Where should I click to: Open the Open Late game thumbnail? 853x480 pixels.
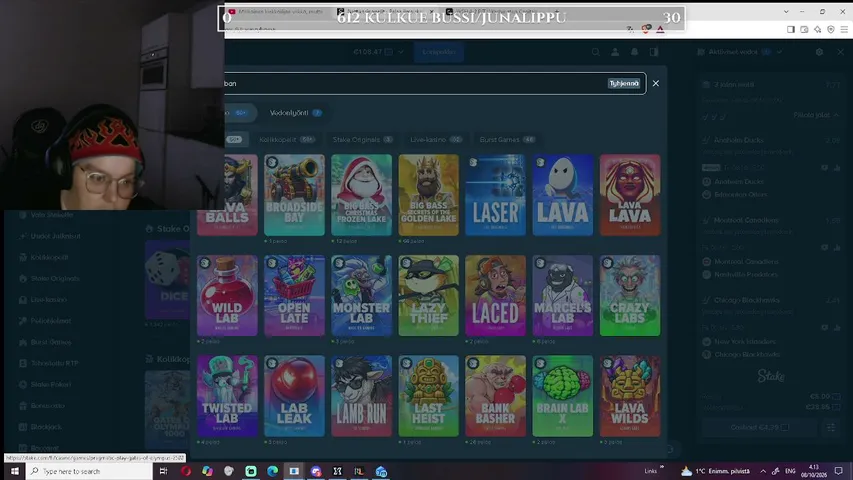click(294, 296)
